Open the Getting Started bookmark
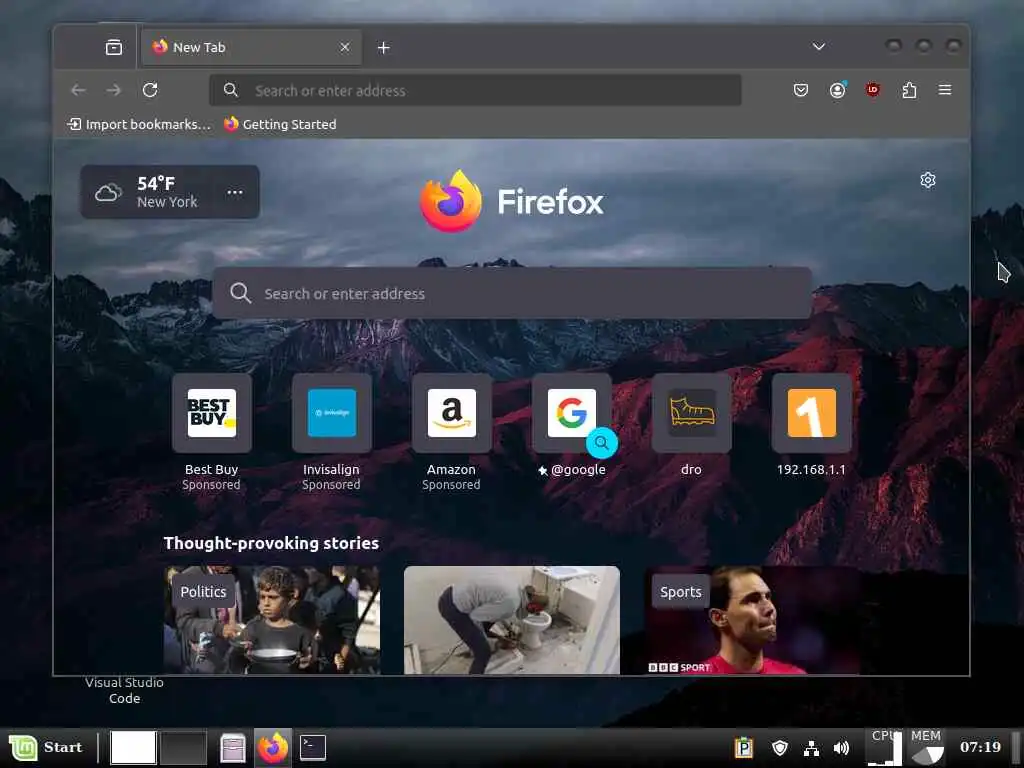The image size is (1024, 768). (280, 124)
